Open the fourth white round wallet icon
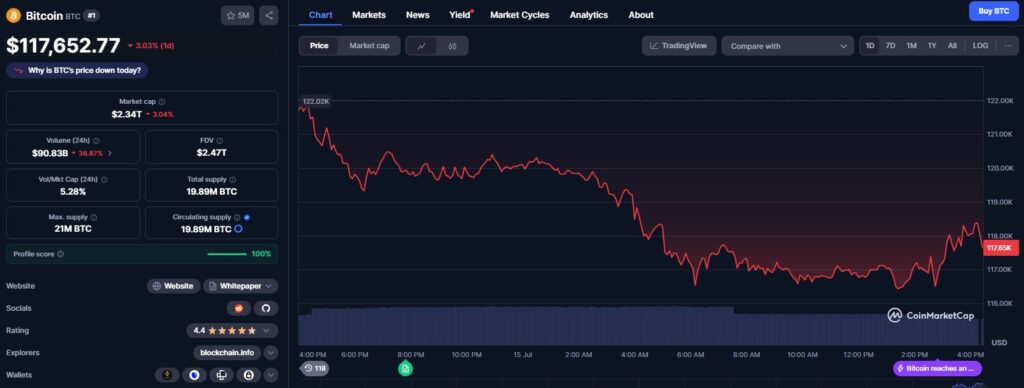 point(249,375)
